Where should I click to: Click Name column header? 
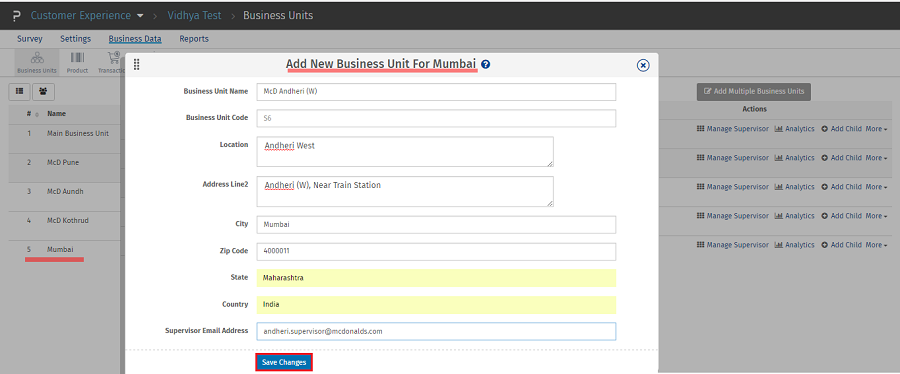tap(56, 114)
